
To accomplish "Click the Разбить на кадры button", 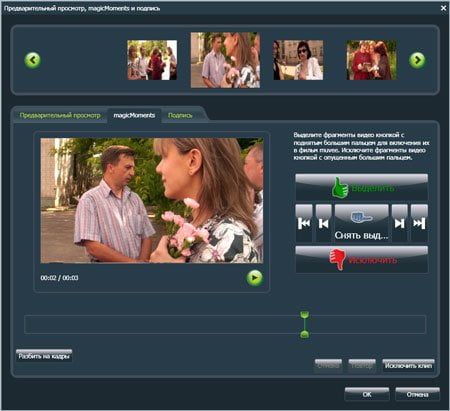I will [x=44, y=356].
